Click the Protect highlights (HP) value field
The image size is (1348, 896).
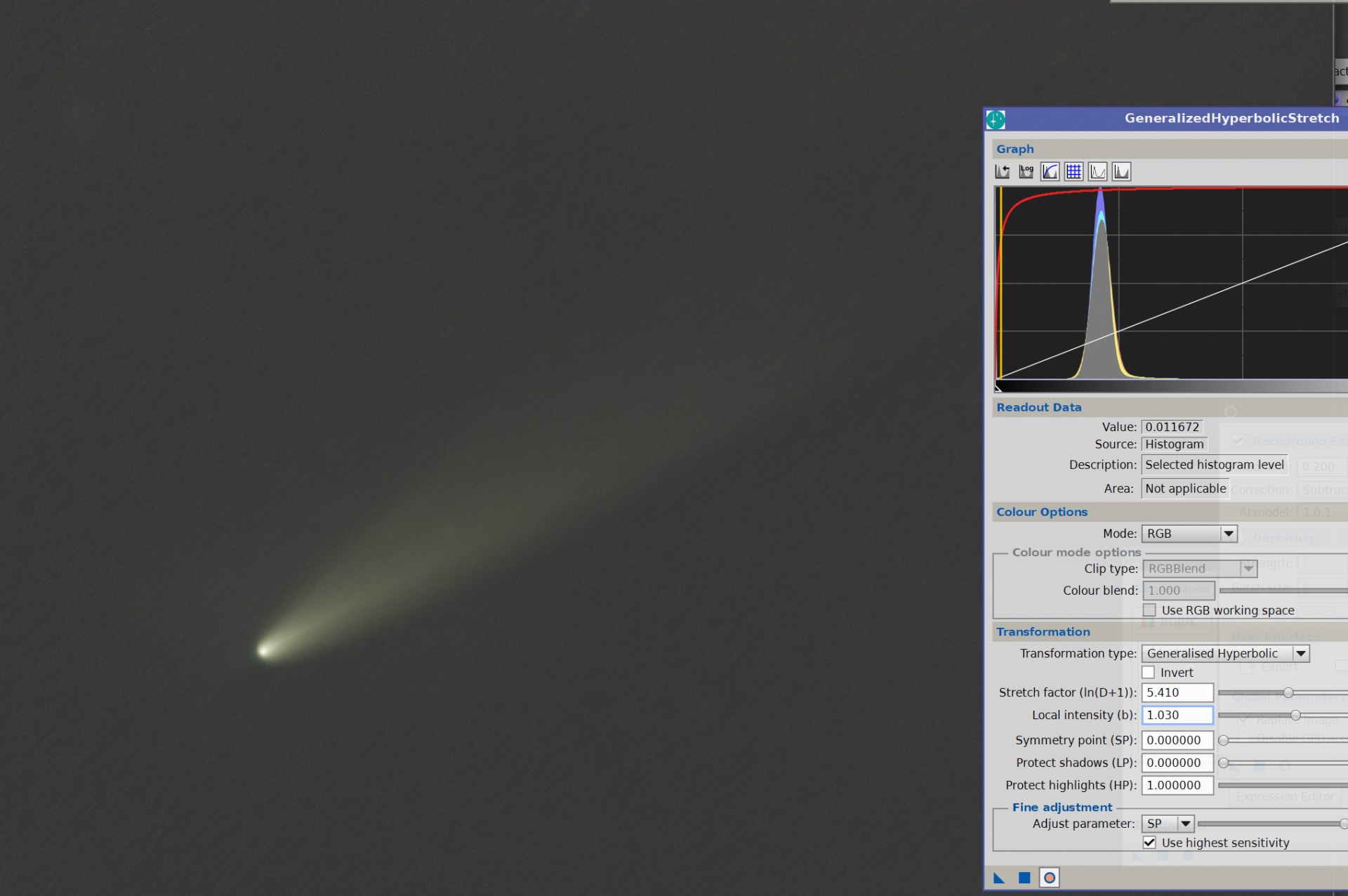tap(1177, 786)
